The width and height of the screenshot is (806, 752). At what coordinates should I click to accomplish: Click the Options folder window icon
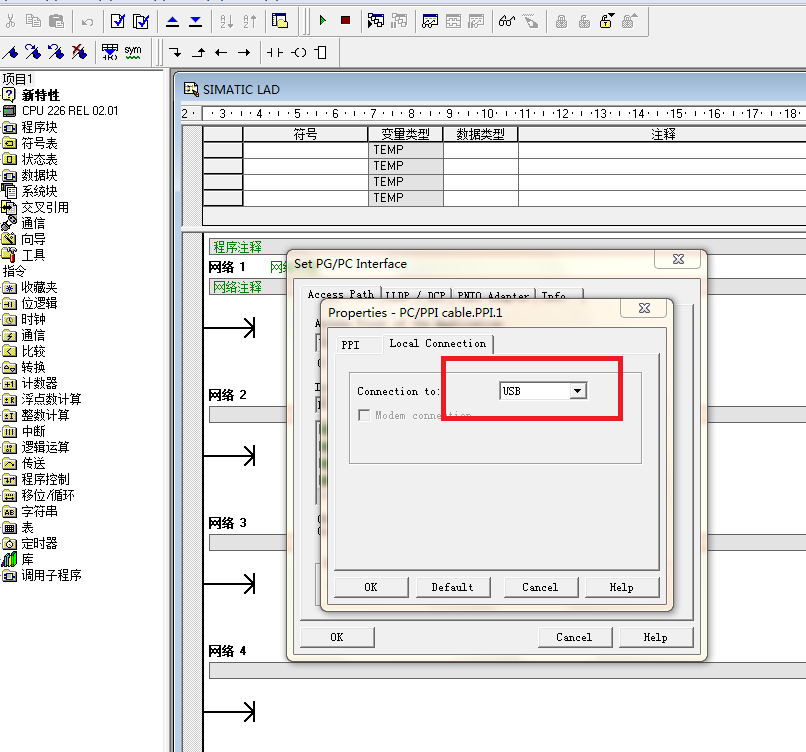pos(280,21)
